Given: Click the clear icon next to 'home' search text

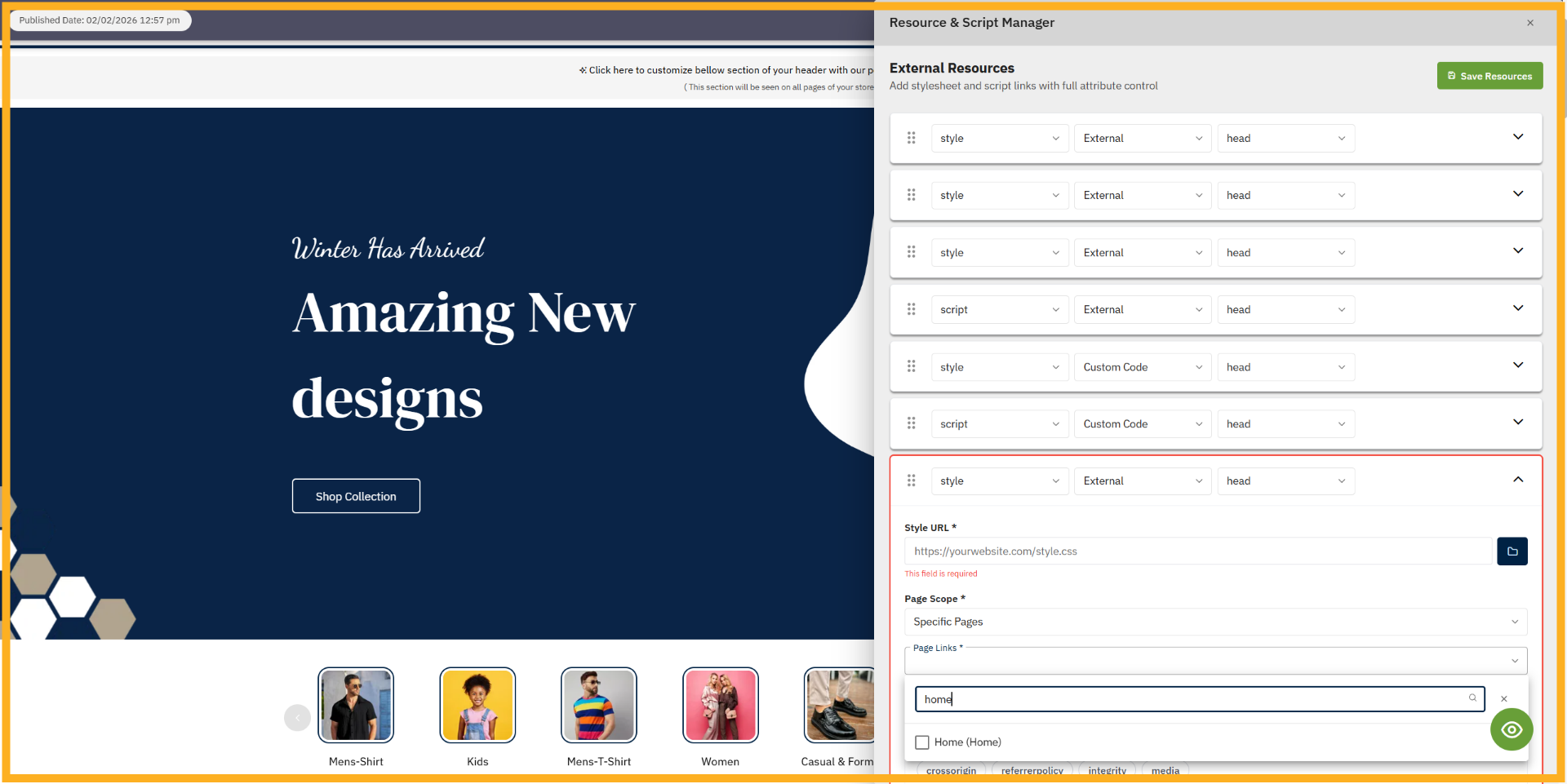Looking at the screenshot, I should [x=1504, y=699].
